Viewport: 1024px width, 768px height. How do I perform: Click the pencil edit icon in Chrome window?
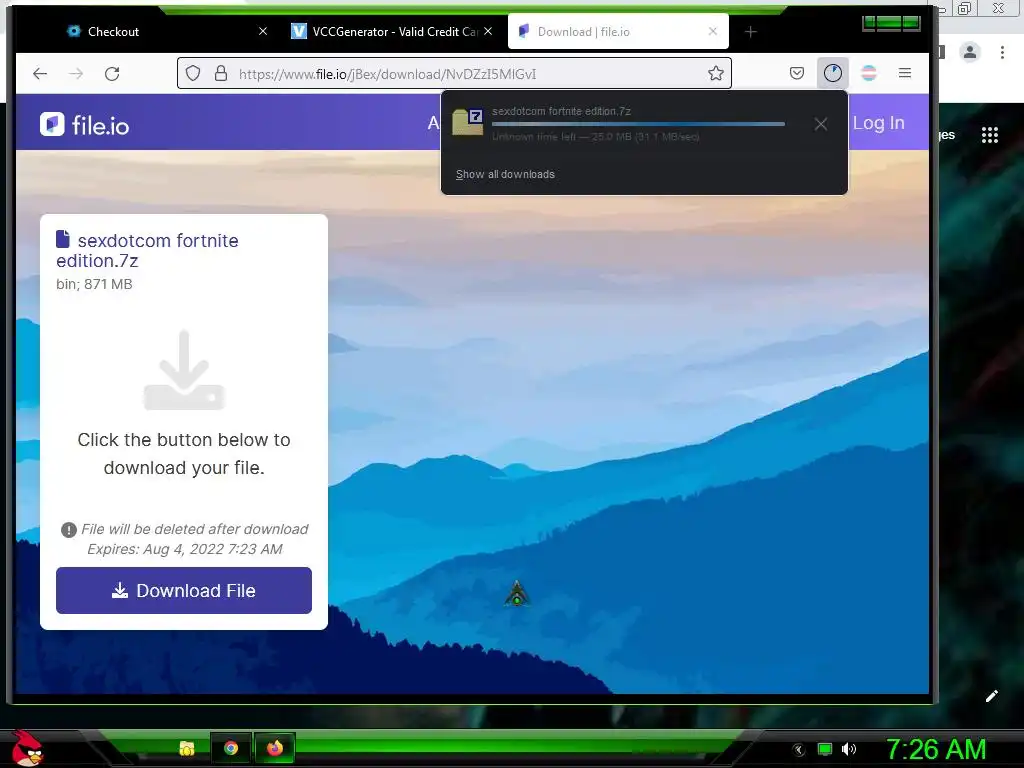point(991,696)
